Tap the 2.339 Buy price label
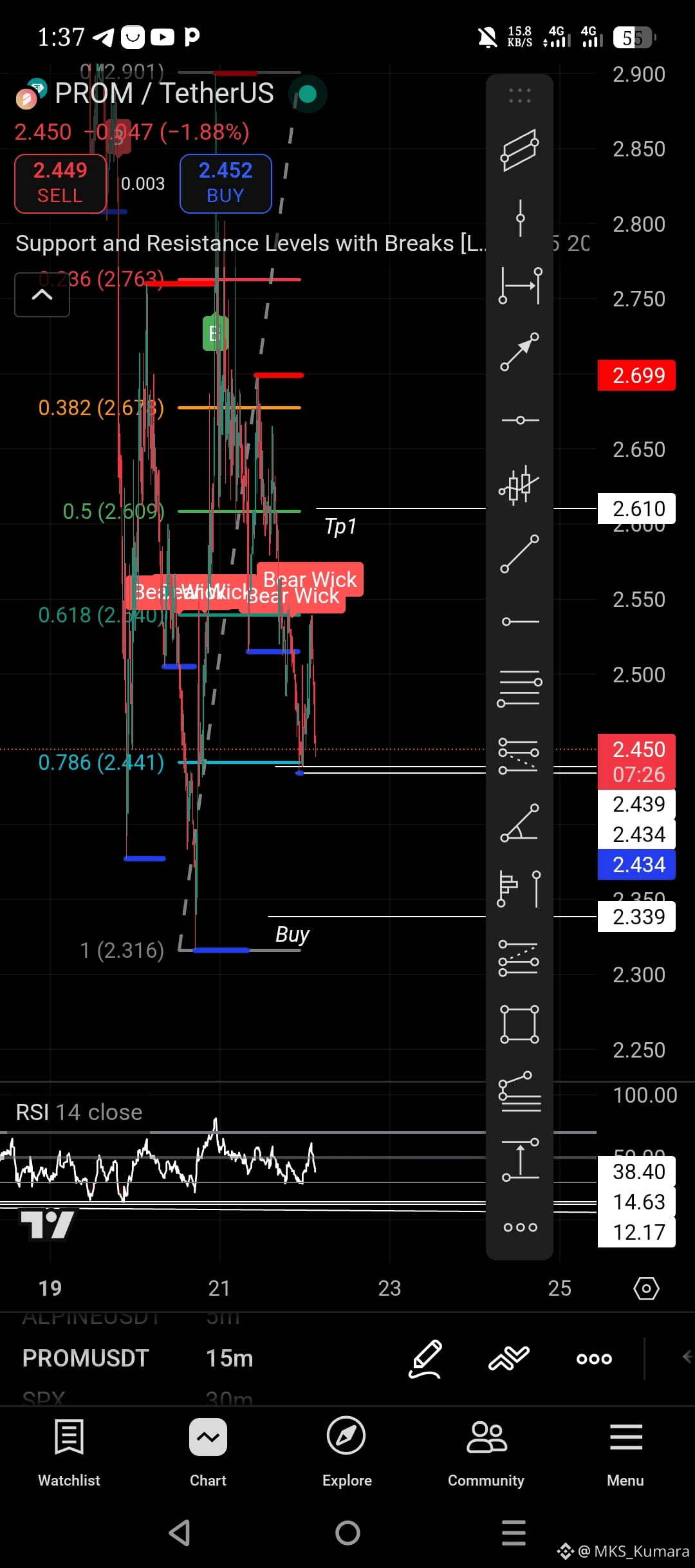The image size is (695, 1568). tap(636, 917)
